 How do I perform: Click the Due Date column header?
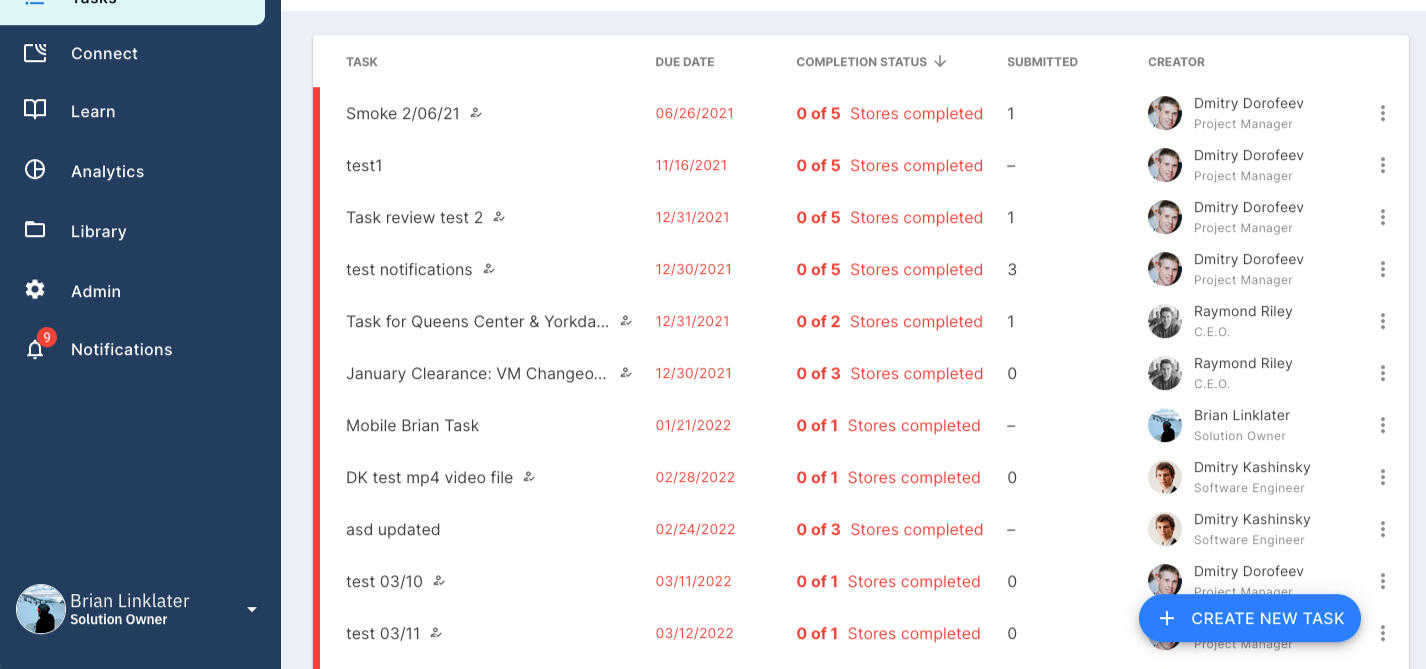pyautogui.click(x=684, y=62)
